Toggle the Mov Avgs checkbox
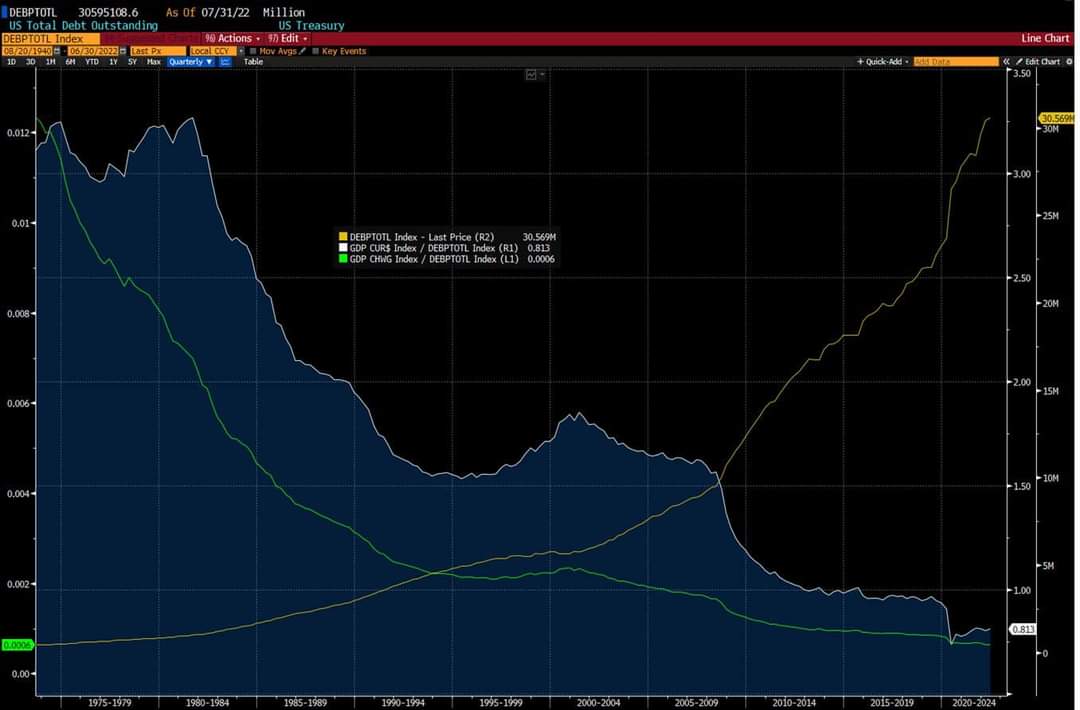Viewport: 1080px width, 710px height. (x=253, y=51)
